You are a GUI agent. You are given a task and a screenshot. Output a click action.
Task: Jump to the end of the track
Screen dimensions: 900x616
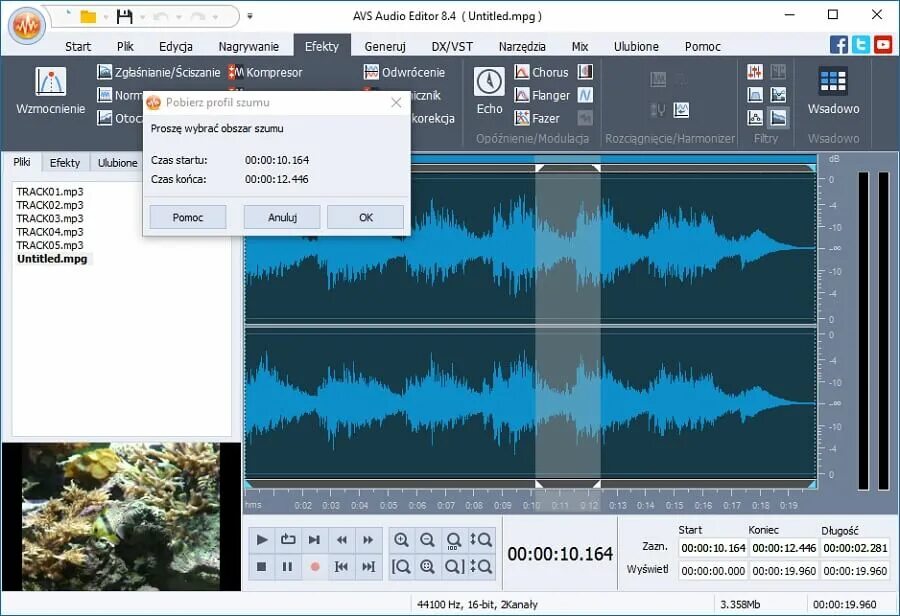point(368,567)
